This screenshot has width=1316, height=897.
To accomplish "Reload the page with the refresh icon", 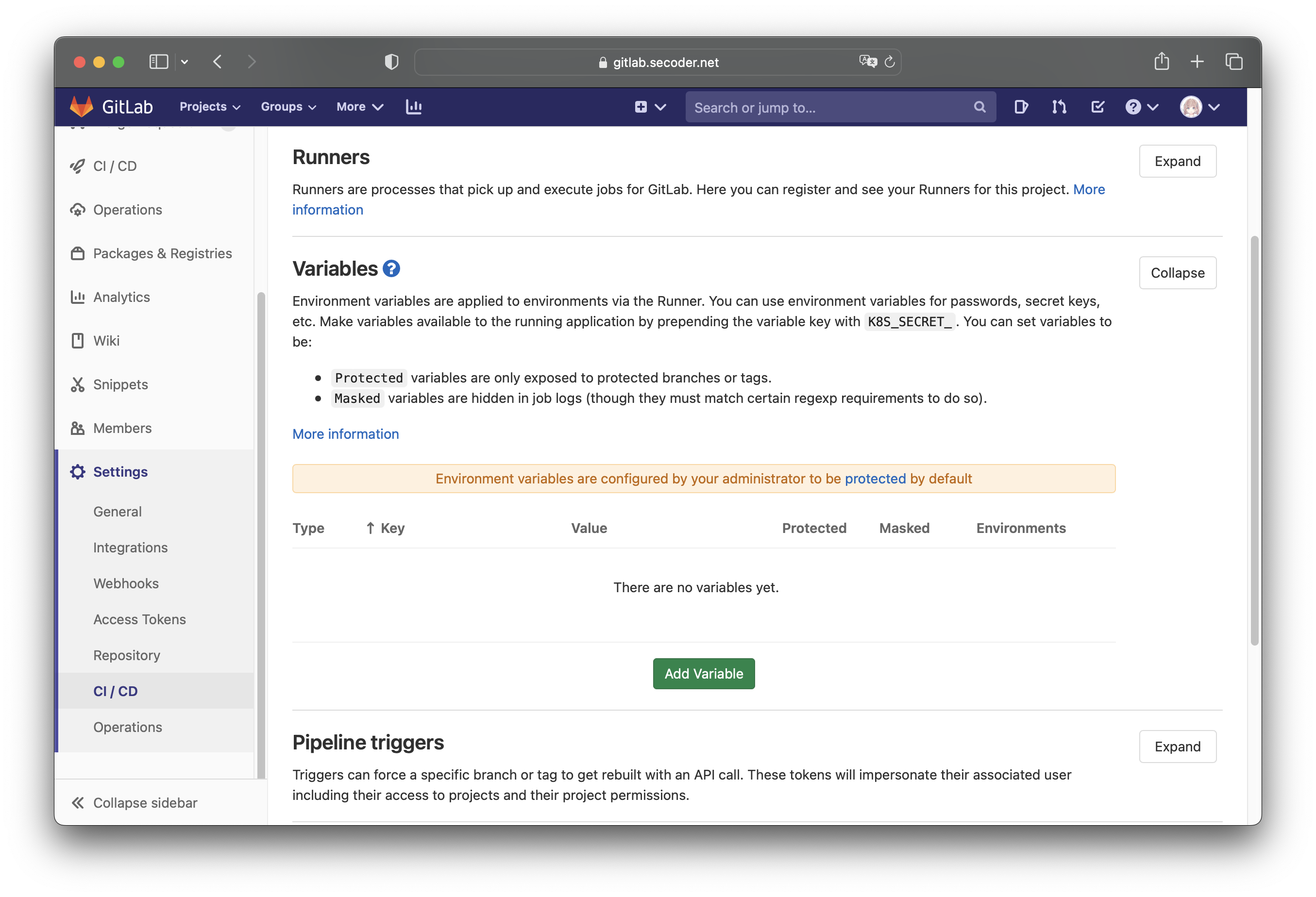I will 890,62.
